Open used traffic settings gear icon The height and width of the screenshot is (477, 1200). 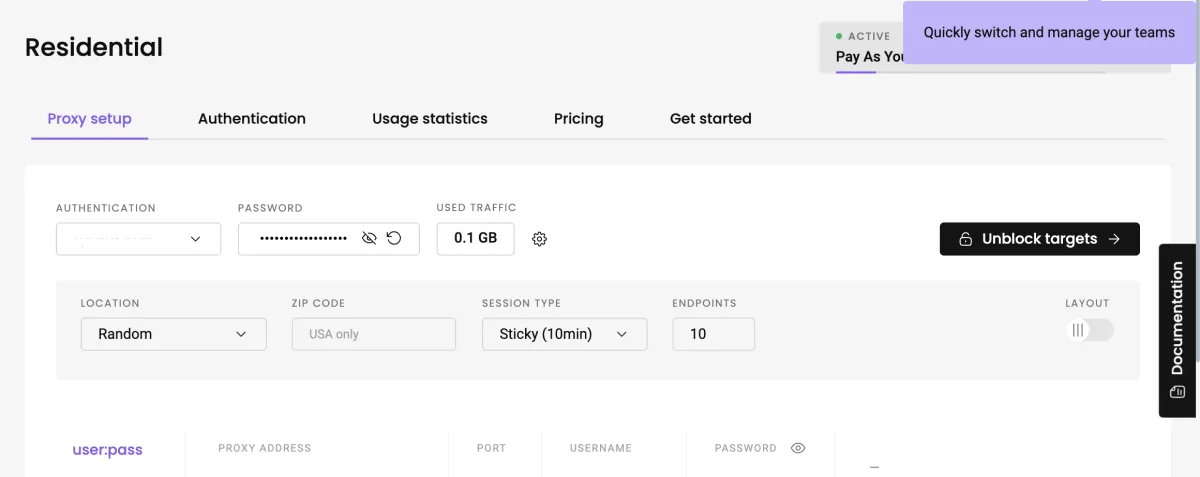point(540,239)
